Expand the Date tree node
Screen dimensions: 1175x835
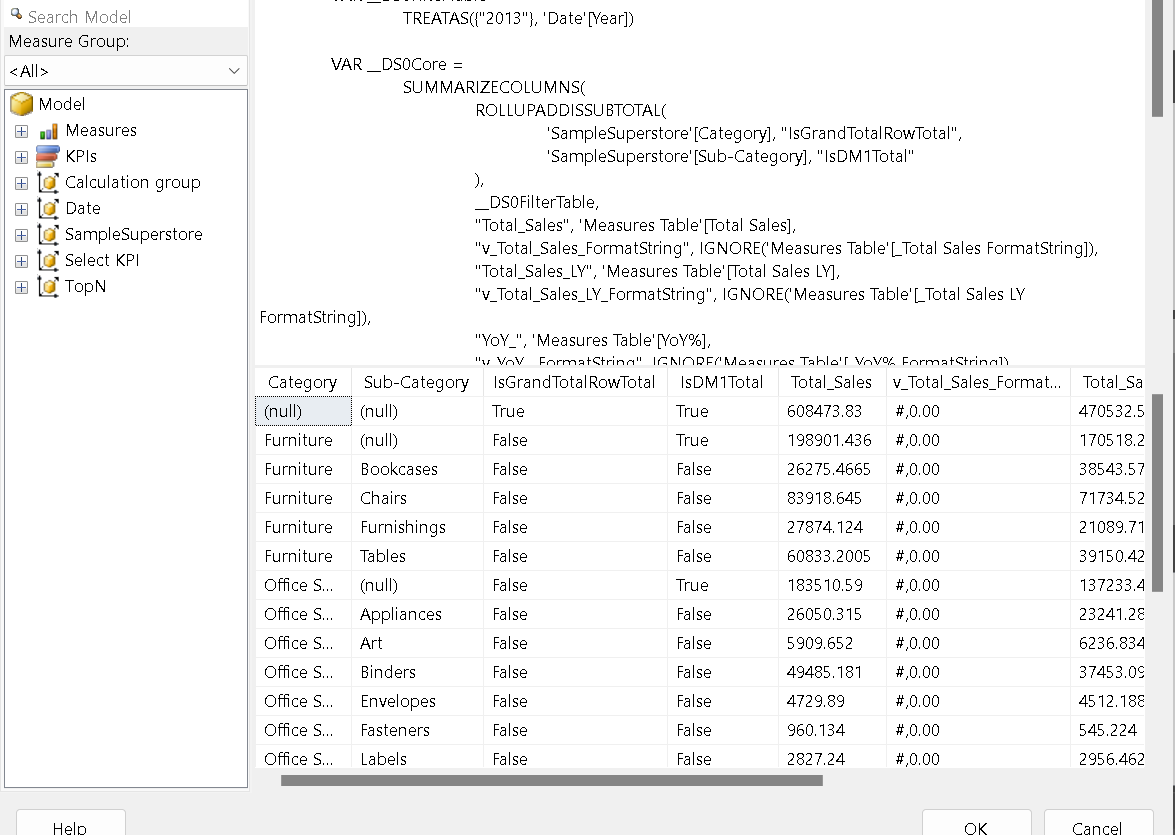tap(21, 209)
